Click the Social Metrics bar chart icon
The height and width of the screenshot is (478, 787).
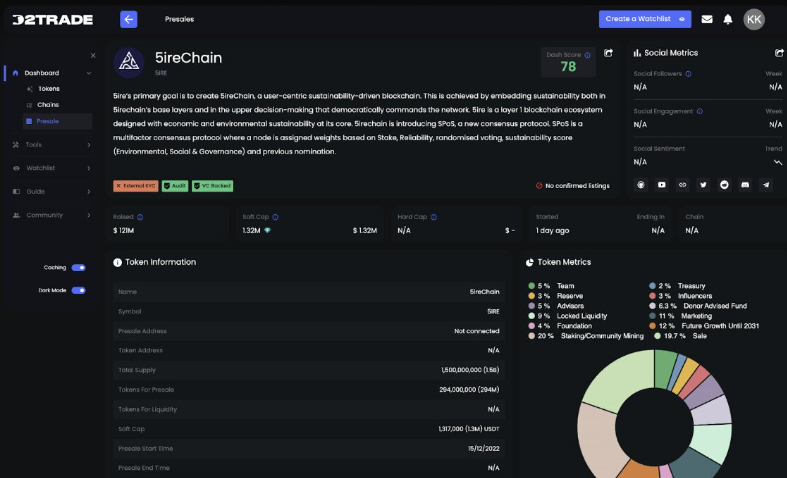click(x=637, y=53)
